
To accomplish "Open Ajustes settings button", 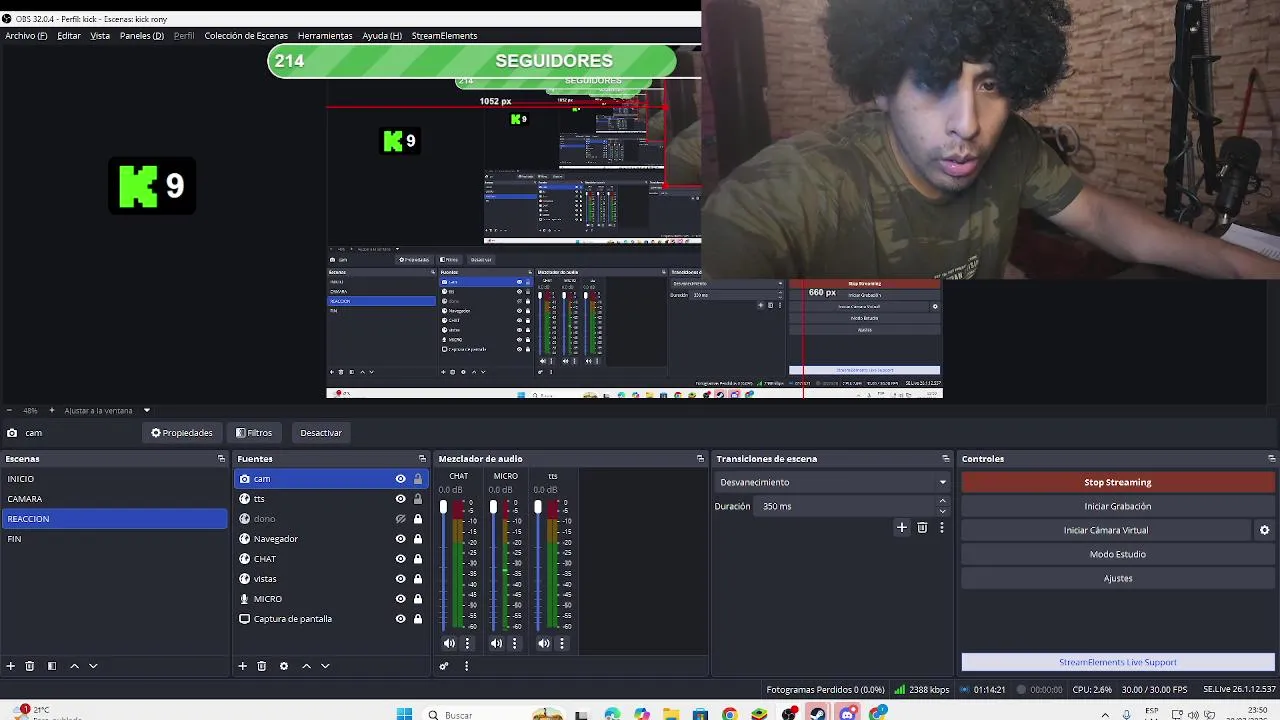I will 1118,578.
